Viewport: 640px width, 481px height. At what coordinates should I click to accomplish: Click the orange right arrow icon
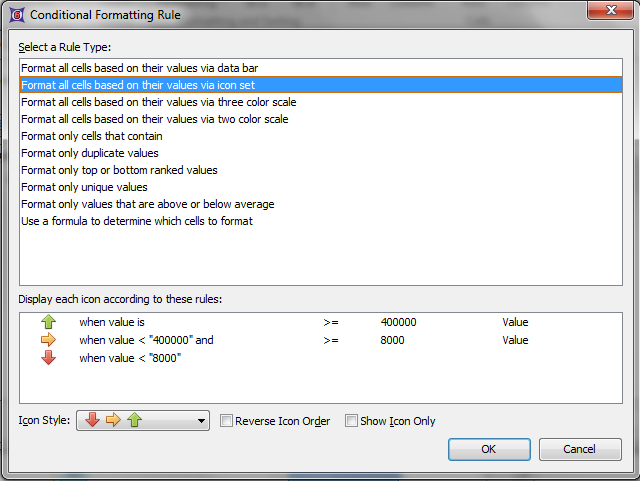[48, 340]
